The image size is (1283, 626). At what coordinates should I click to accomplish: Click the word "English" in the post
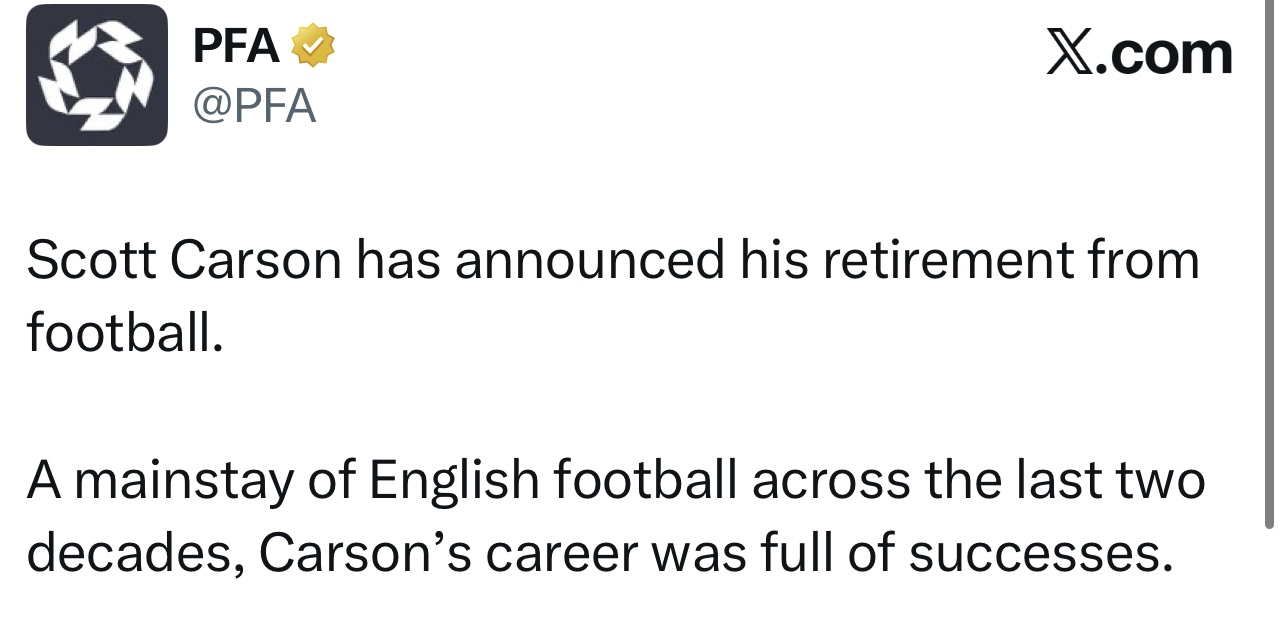[455, 481]
